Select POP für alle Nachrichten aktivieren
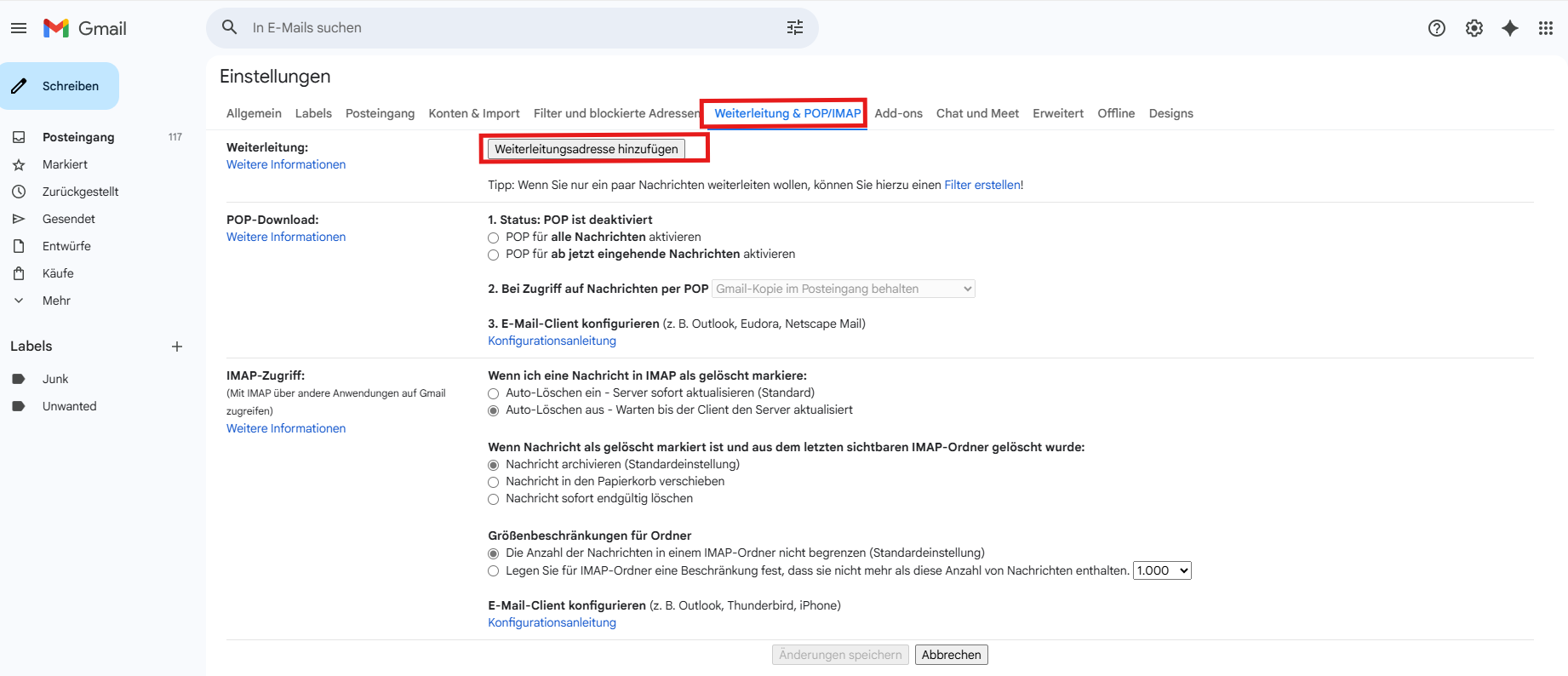This screenshot has width=1568, height=676. 493,238
